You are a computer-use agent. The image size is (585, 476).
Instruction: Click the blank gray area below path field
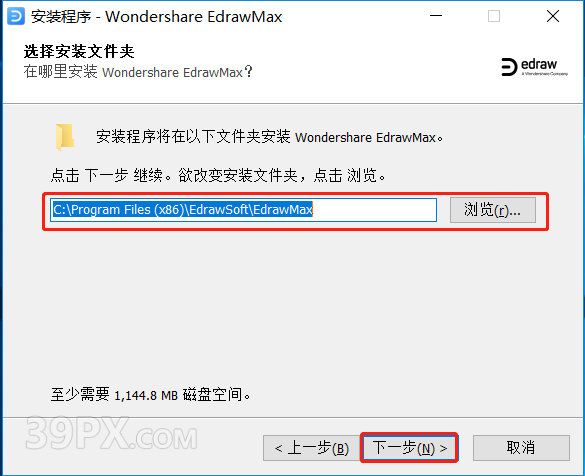[x=292, y=306]
